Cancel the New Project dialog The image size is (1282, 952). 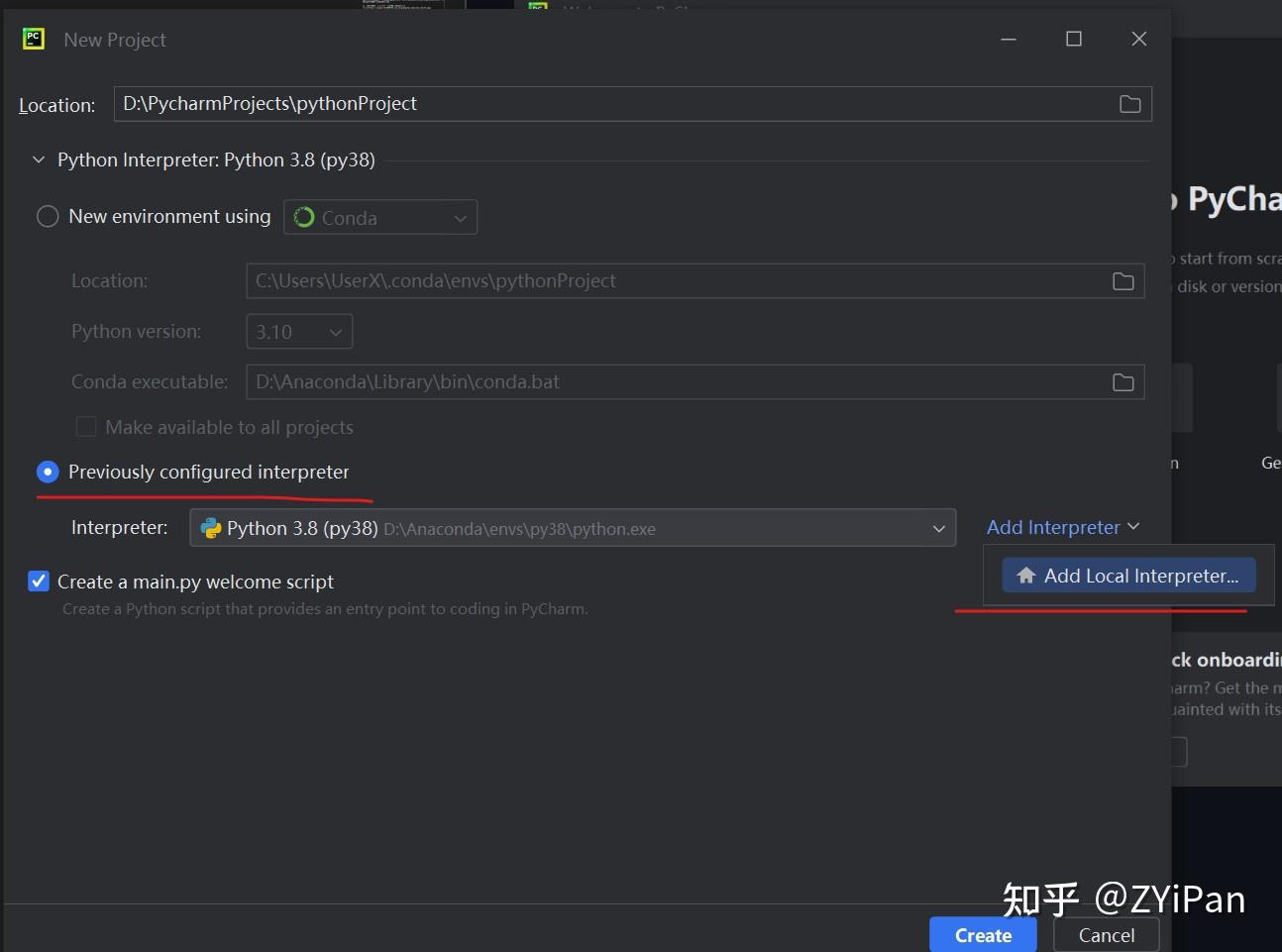click(x=1106, y=934)
